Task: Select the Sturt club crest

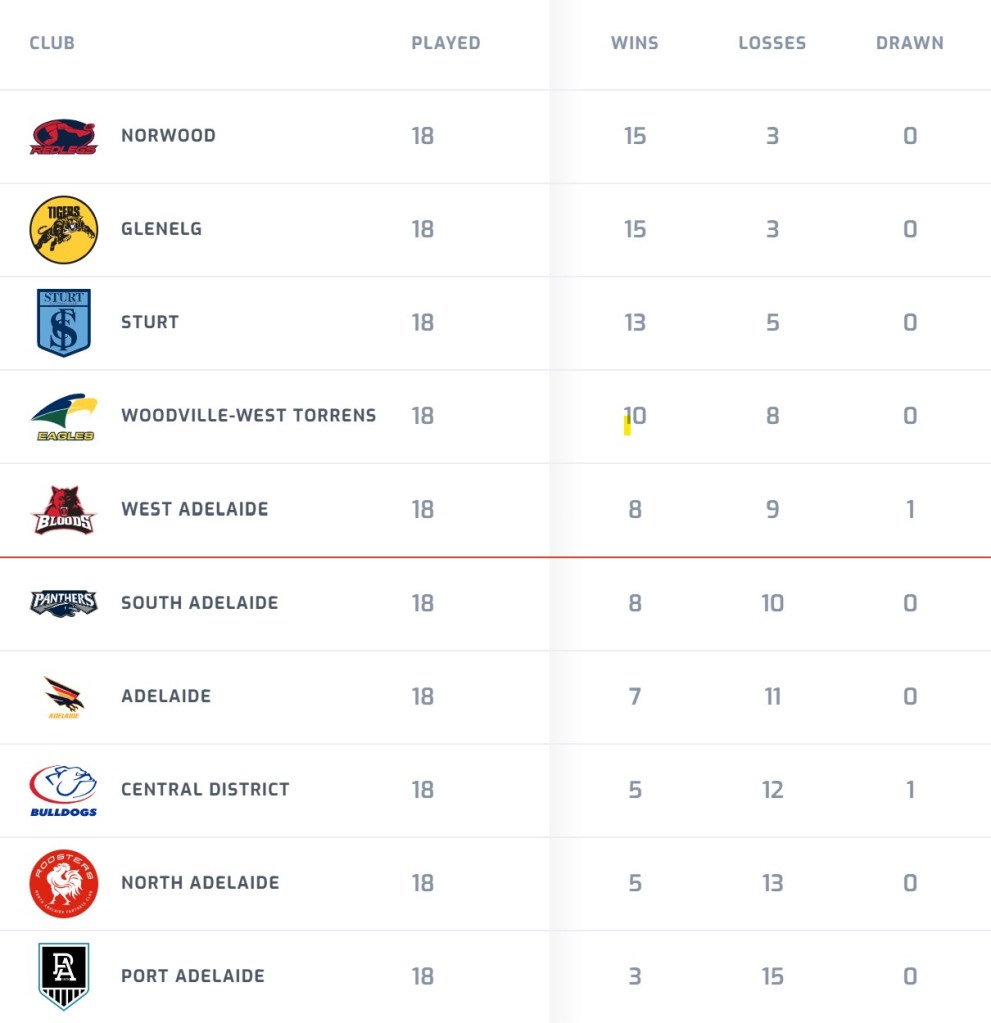Action: (64, 323)
